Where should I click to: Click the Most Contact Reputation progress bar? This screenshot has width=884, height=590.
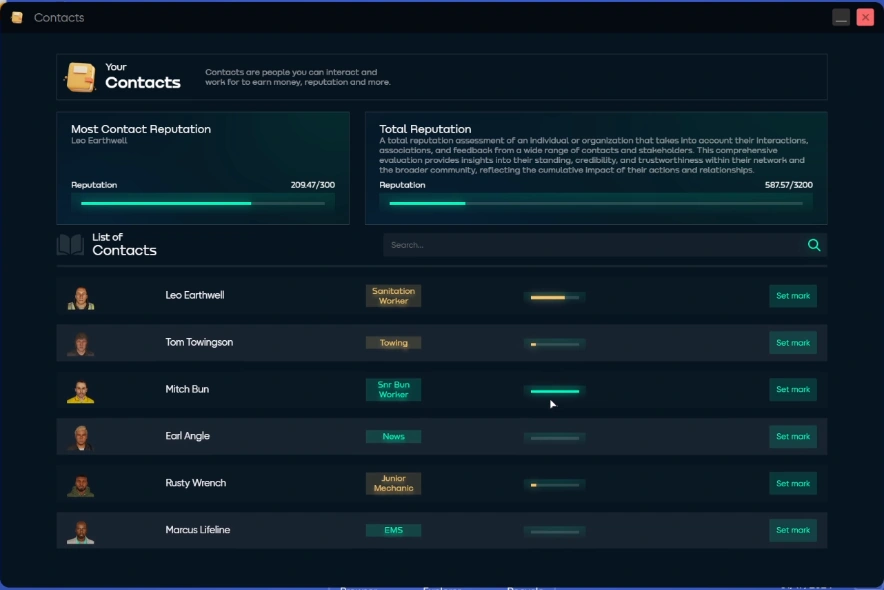[203, 203]
